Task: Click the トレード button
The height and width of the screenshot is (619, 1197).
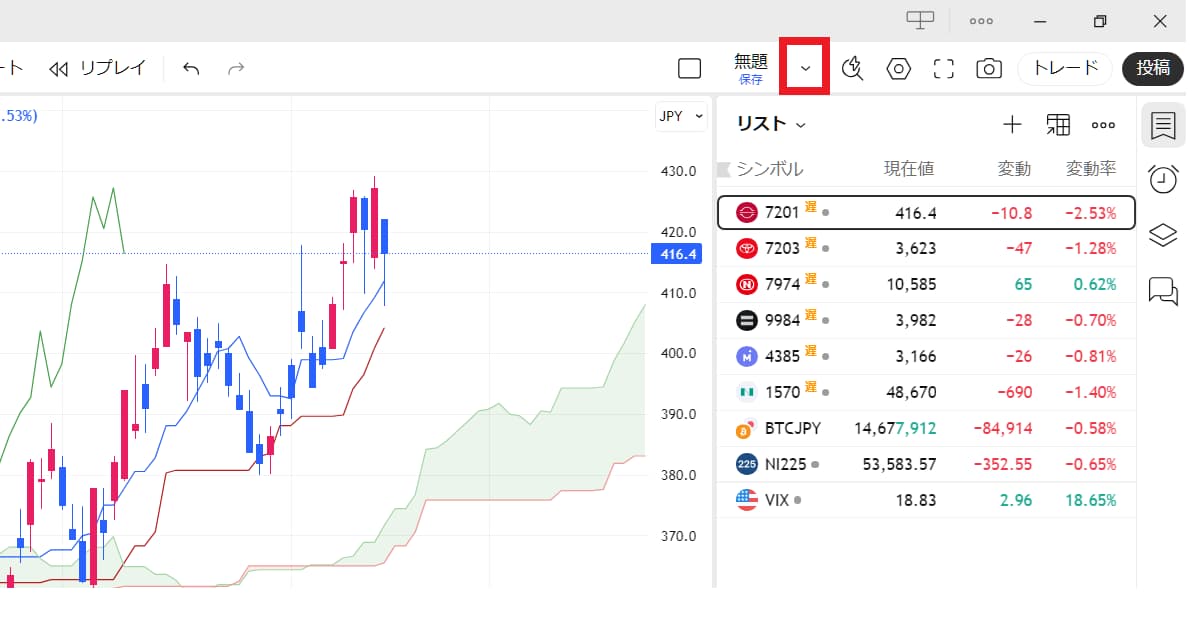Action: [x=1065, y=68]
